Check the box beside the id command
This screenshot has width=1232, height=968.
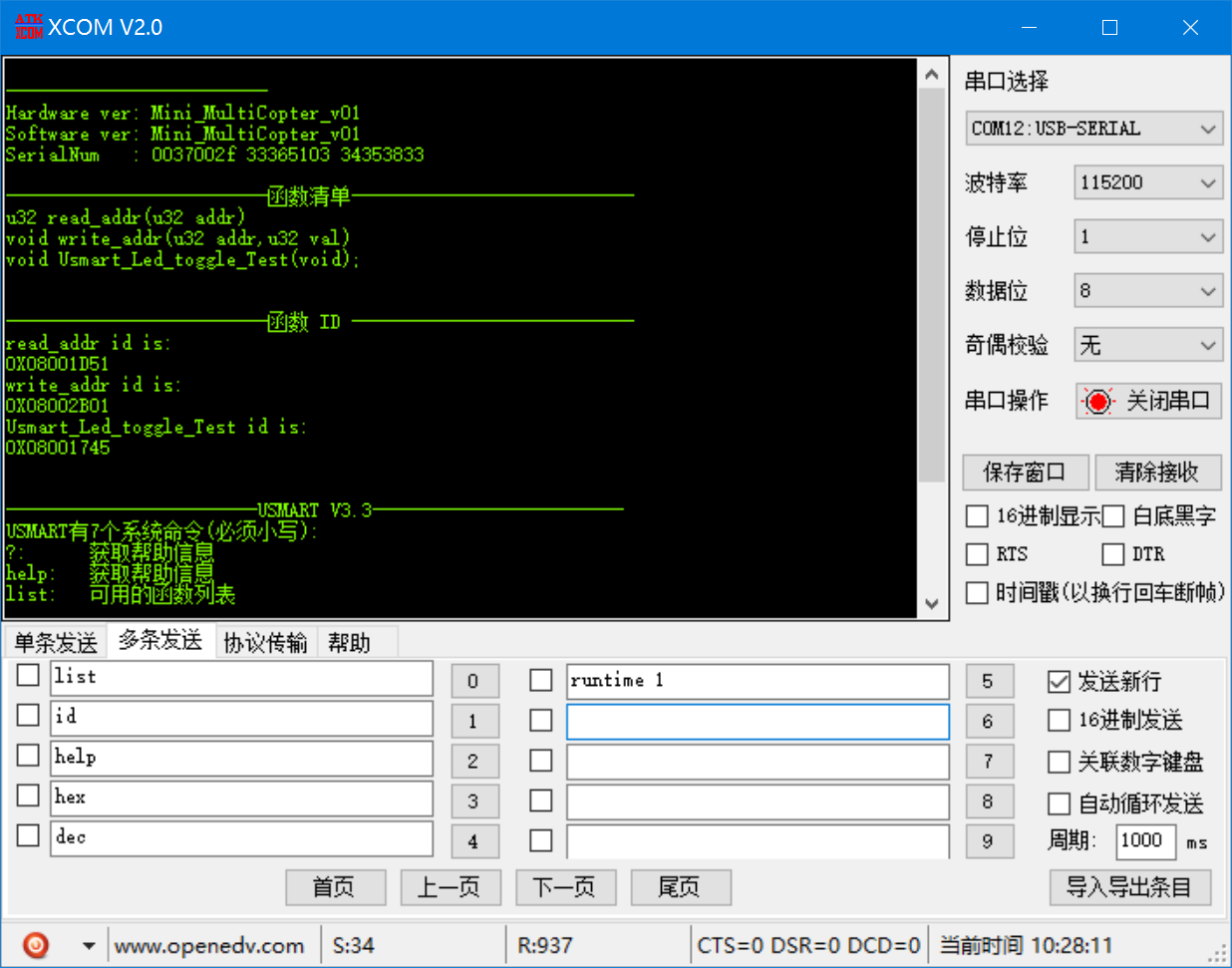28,715
